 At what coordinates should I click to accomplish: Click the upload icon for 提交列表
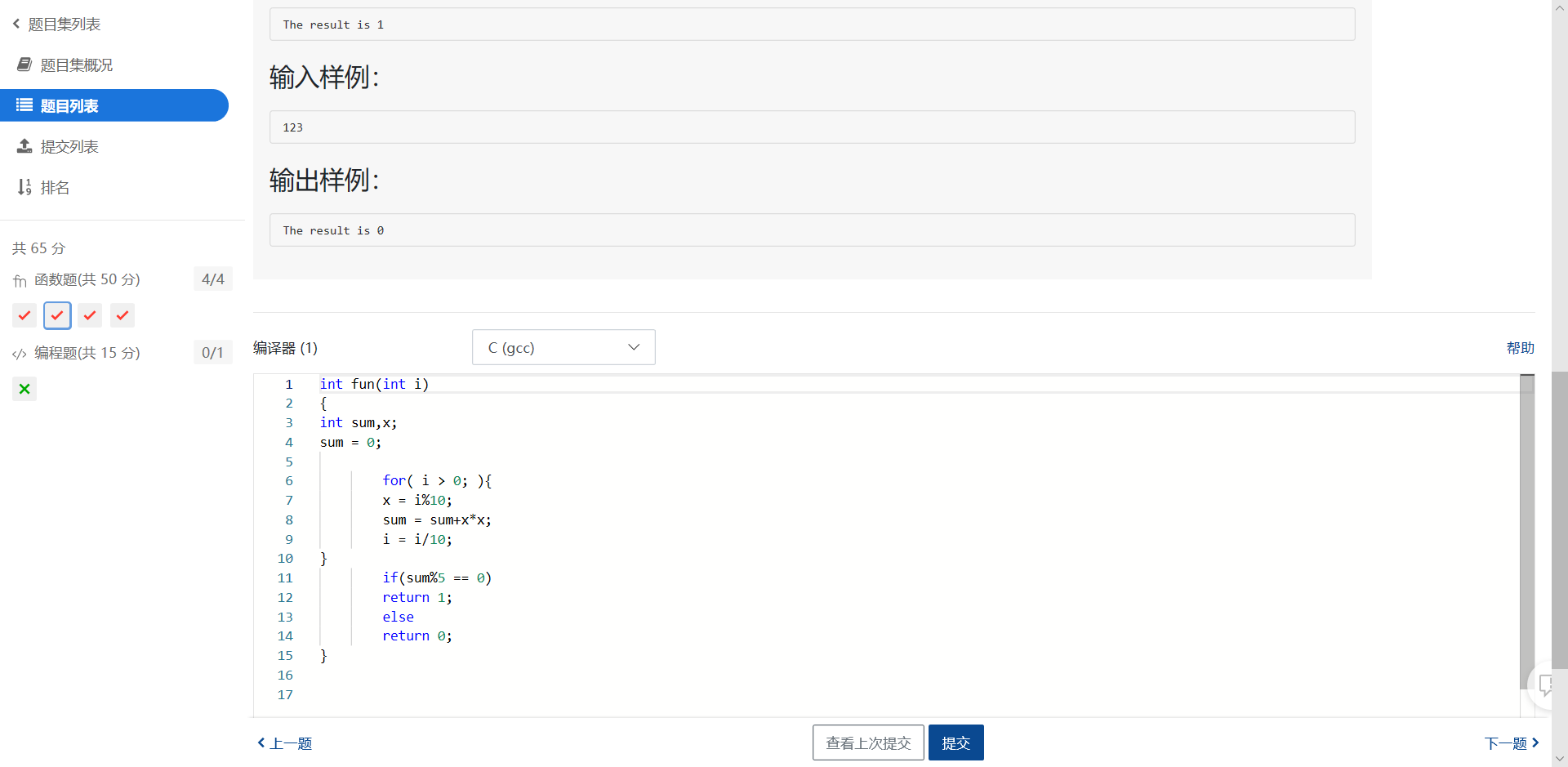coord(24,146)
